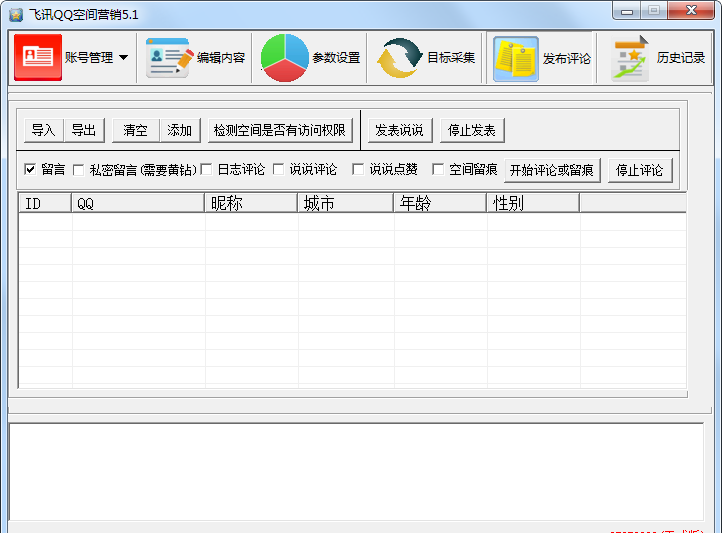Screen dimensions: 722x556
Task: Click the 停止评论 button
Action: pos(640,170)
